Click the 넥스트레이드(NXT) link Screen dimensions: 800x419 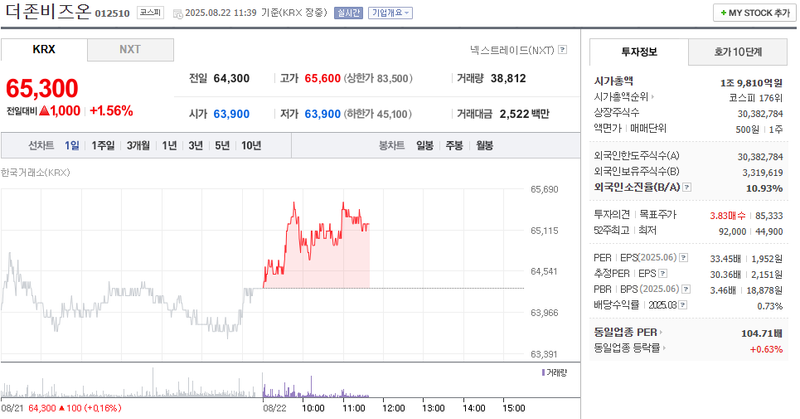(x=512, y=50)
